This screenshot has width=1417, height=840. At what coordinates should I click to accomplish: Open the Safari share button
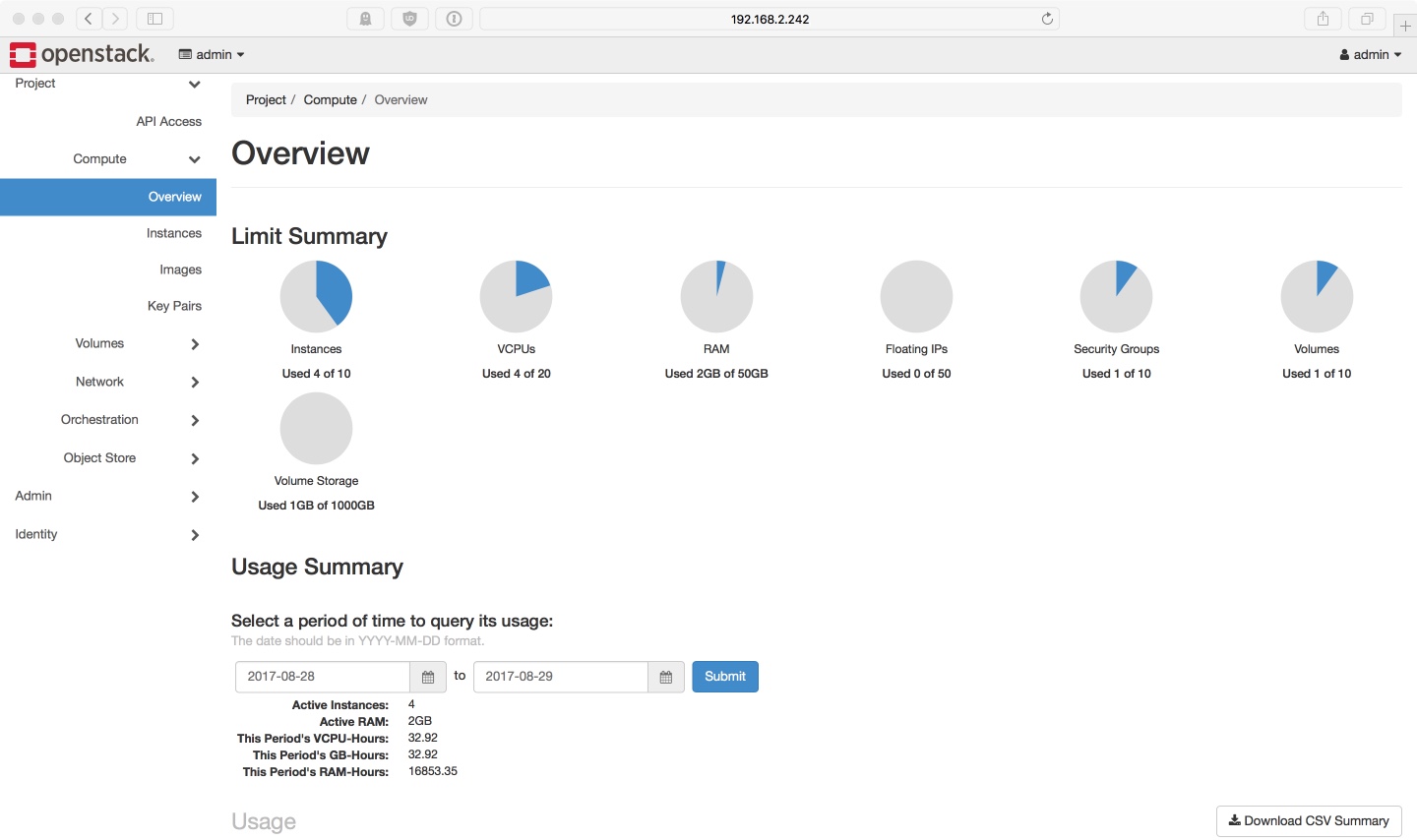1323,19
